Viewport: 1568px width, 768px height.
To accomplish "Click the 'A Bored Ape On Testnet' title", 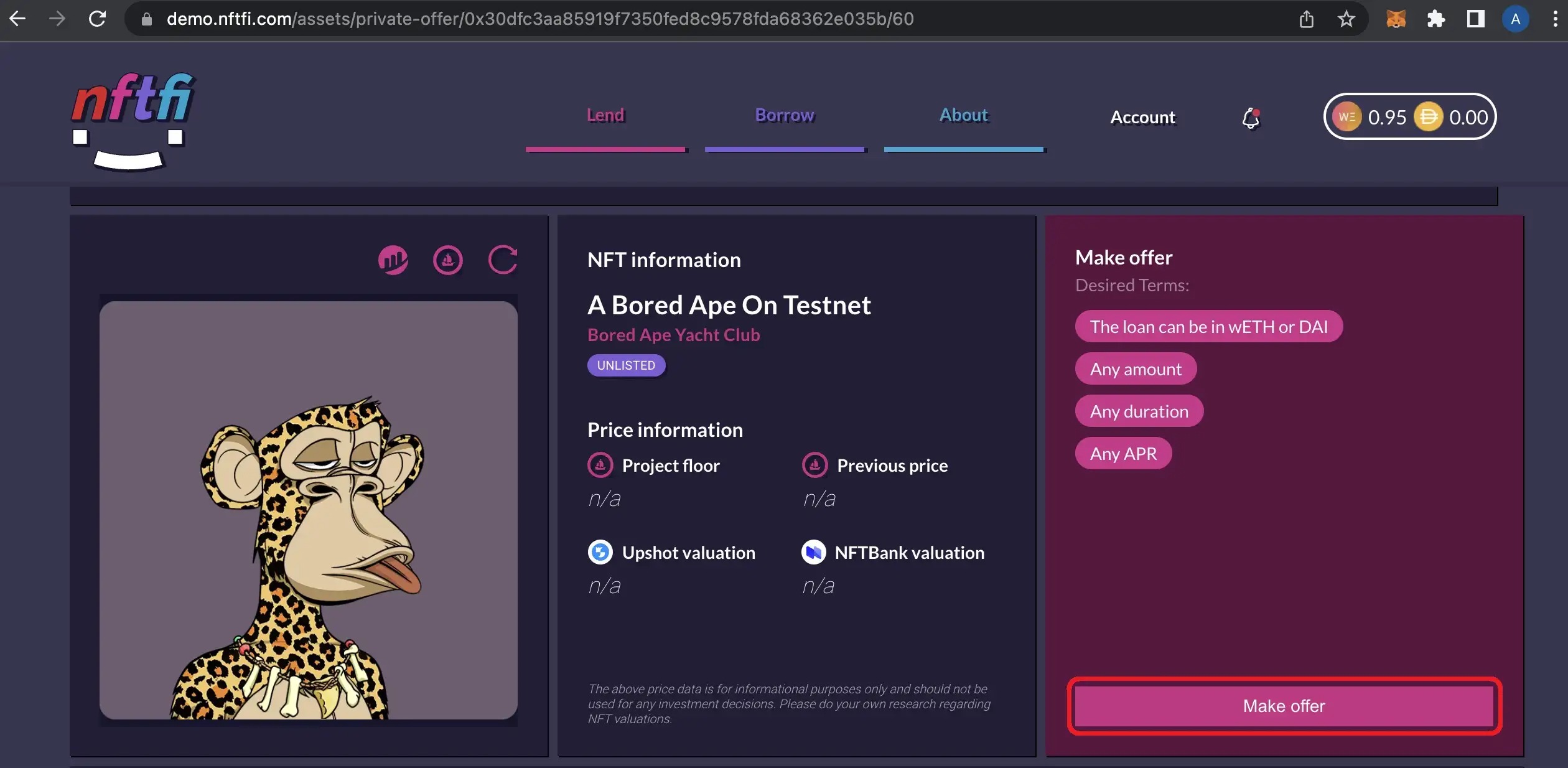I will [729, 305].
